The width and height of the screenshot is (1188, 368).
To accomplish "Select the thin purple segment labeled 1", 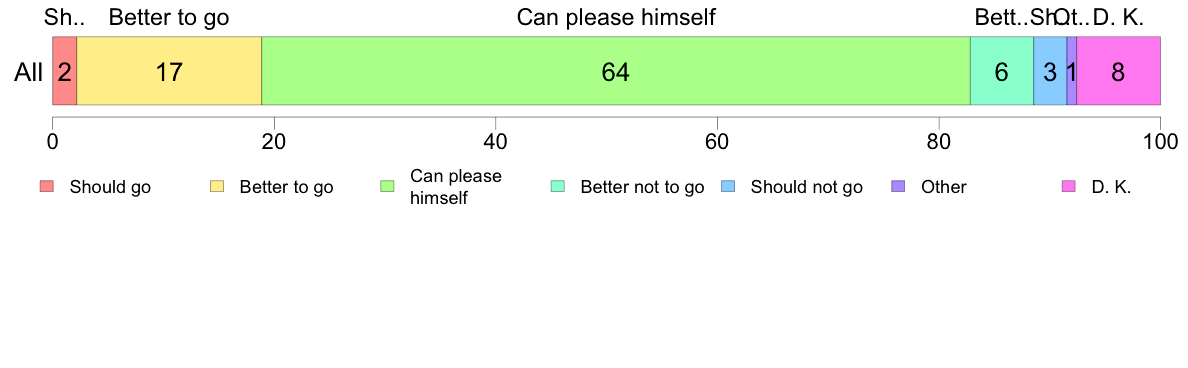I will coord(1071,71).
